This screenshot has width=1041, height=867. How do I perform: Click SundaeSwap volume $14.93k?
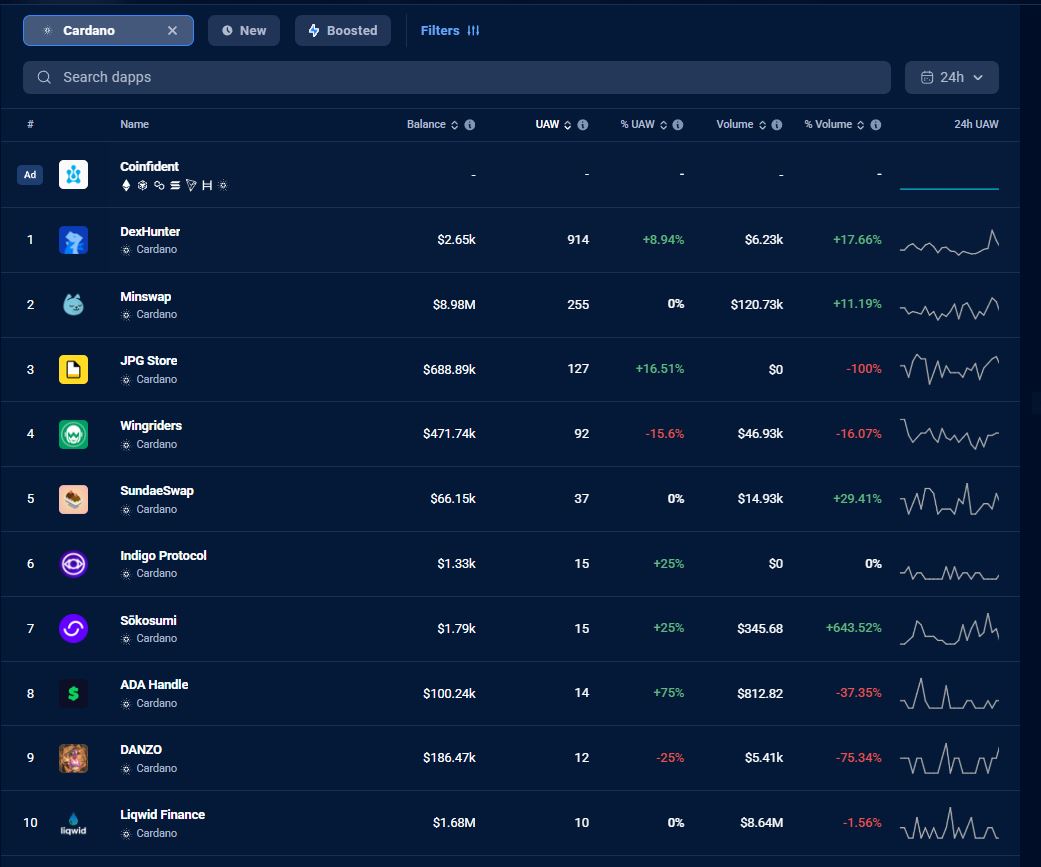[x=760, y=499]
